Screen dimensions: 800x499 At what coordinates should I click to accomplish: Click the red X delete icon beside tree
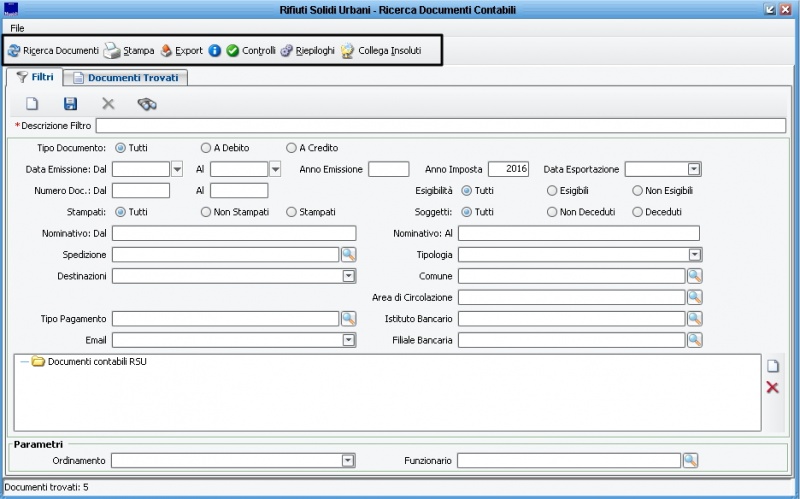[772, 387]
